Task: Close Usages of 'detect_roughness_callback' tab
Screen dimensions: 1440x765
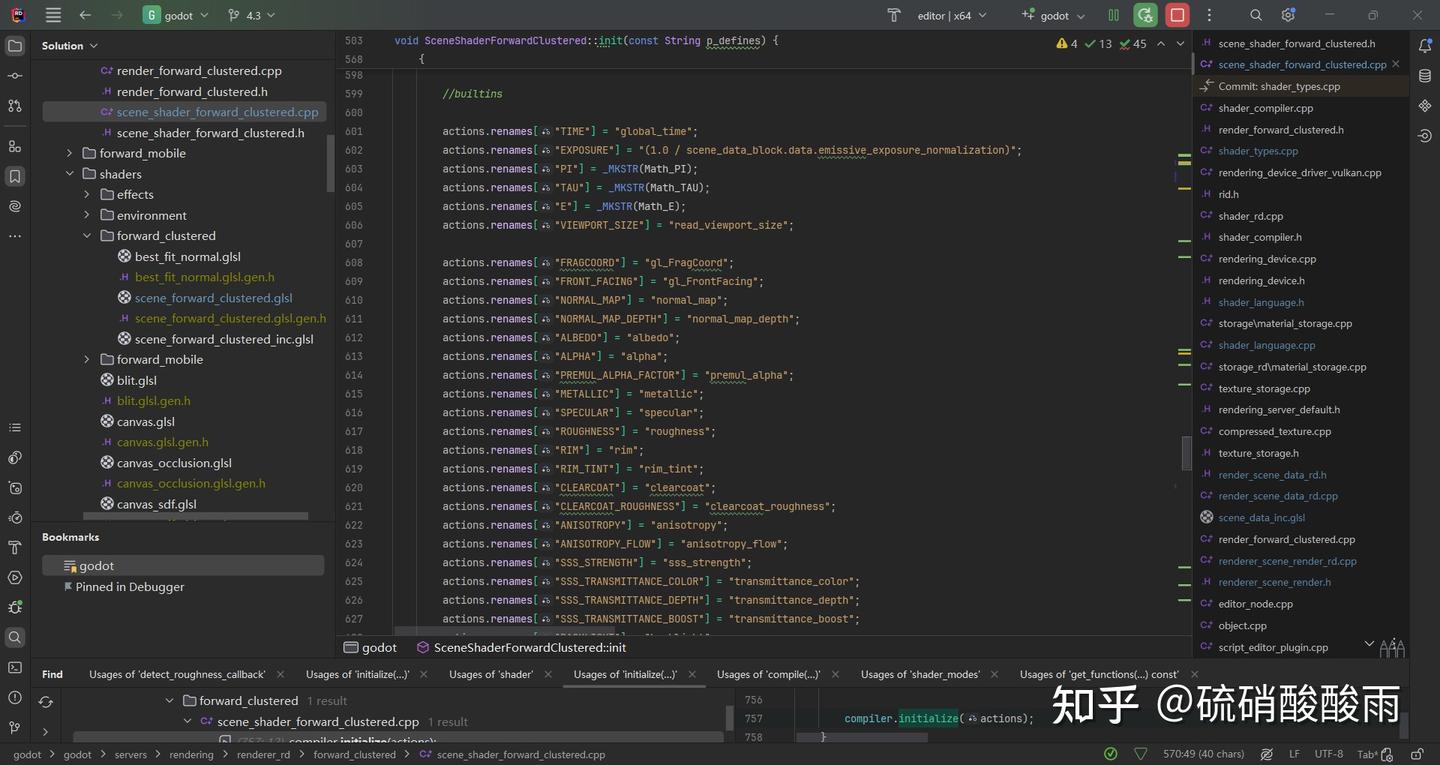Action: tap(280, 675)
